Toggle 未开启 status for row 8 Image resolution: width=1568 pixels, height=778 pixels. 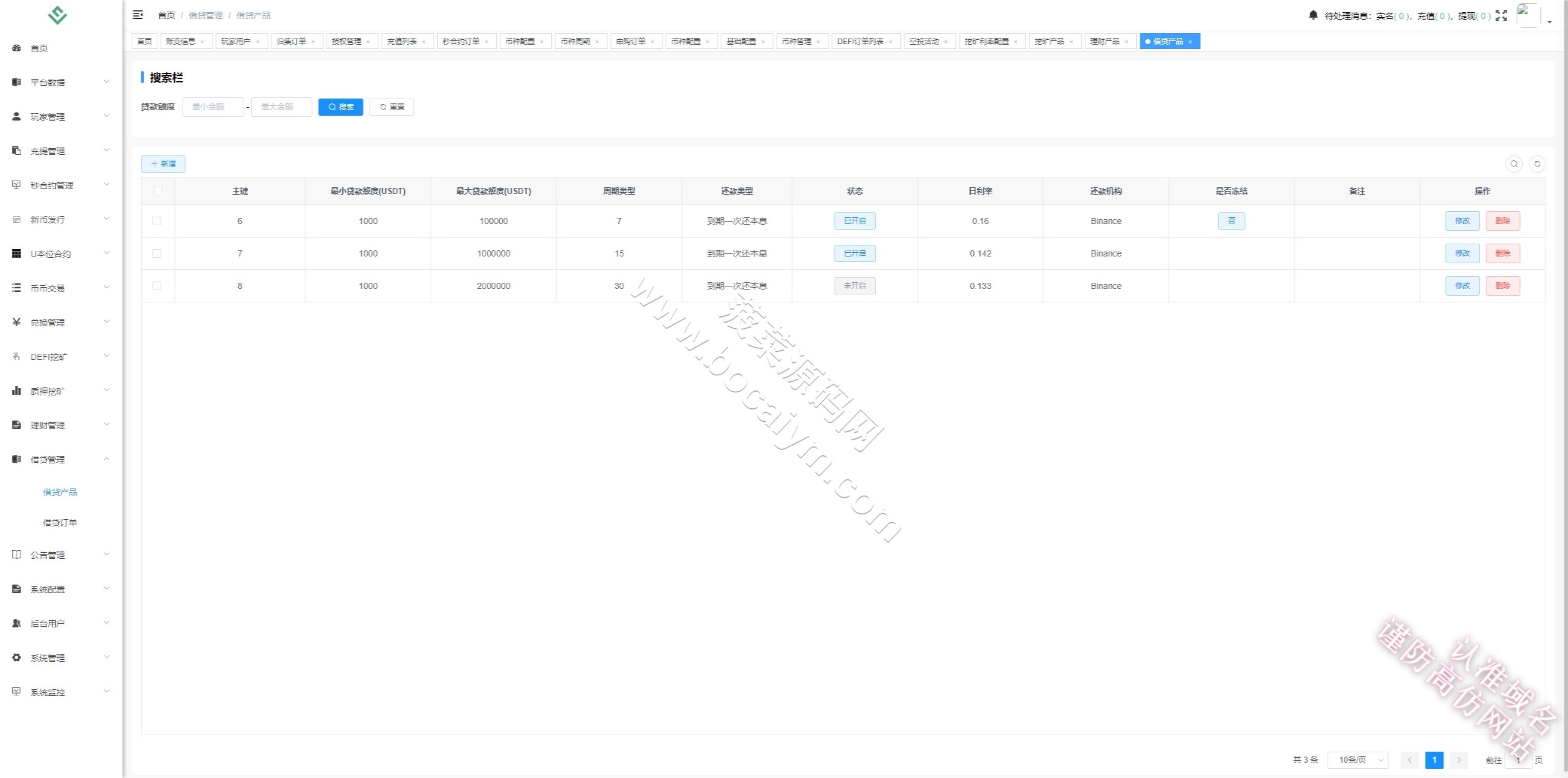(x=854, y=286)
